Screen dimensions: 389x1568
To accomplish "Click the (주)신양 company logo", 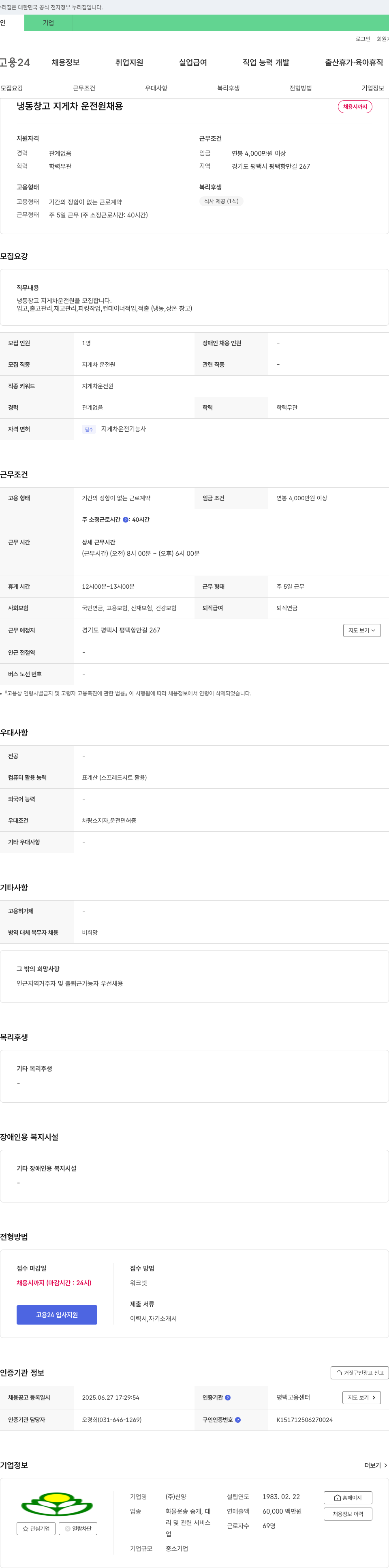I will tap(57, 1504).
